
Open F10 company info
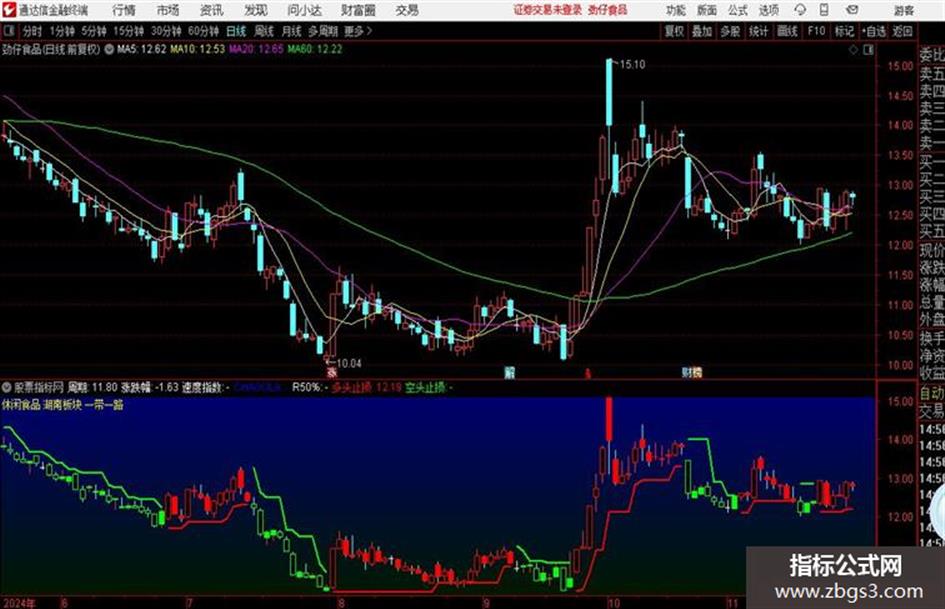click(817, 31)
